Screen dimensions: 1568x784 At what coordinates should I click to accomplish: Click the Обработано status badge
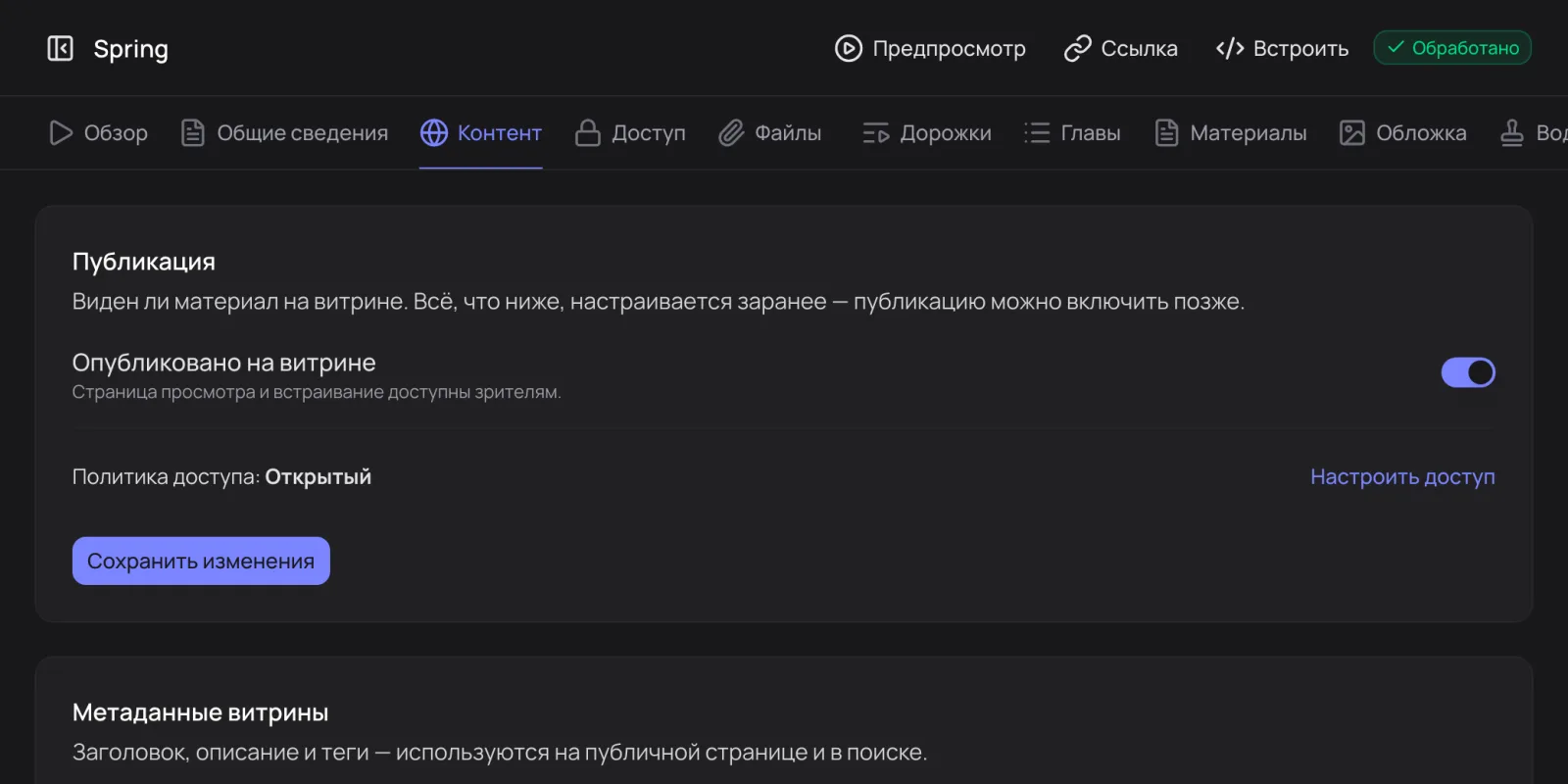coord(1452,47)
